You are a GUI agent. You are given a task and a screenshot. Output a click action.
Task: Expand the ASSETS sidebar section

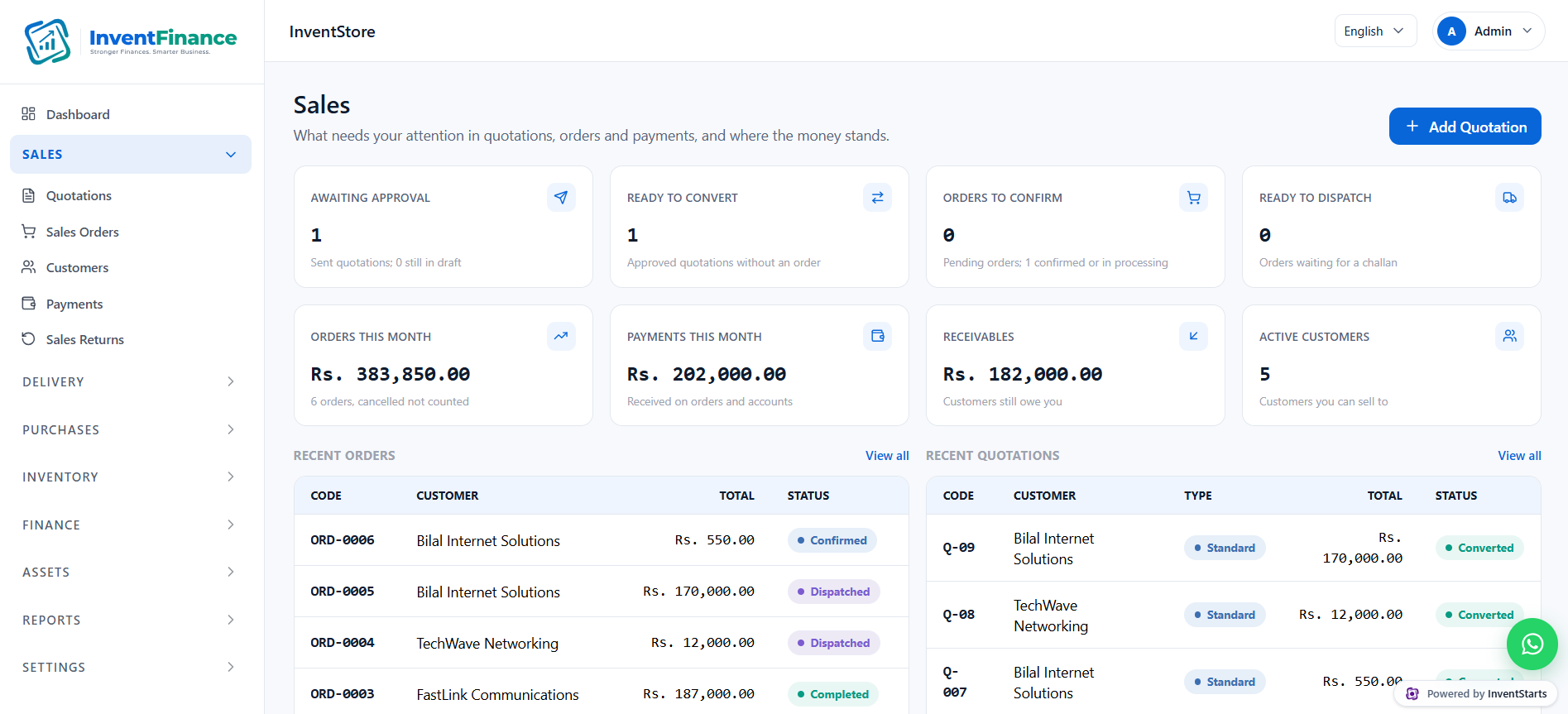click(x=131, y=572)
